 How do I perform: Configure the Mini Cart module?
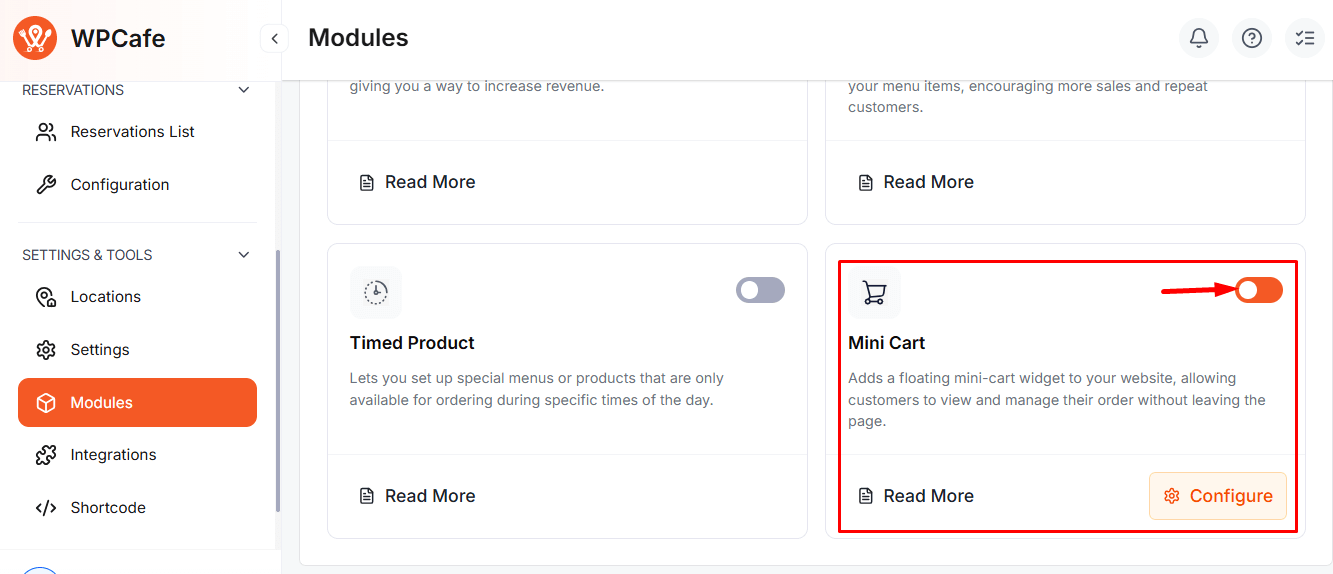tap(1217, 496)
